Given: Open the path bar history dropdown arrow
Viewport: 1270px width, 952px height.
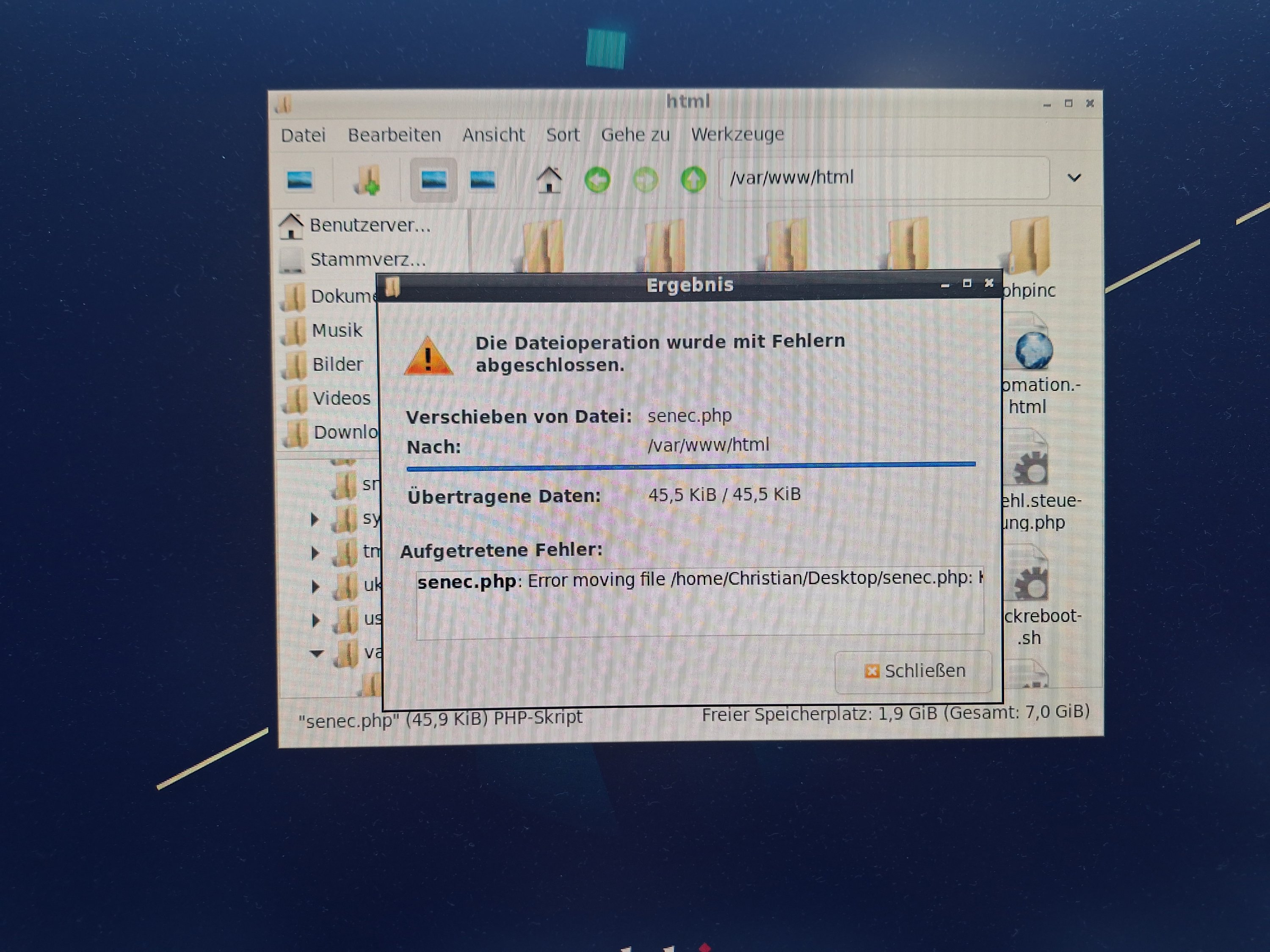Looking at the screenshot, I should coord(1074,178).
